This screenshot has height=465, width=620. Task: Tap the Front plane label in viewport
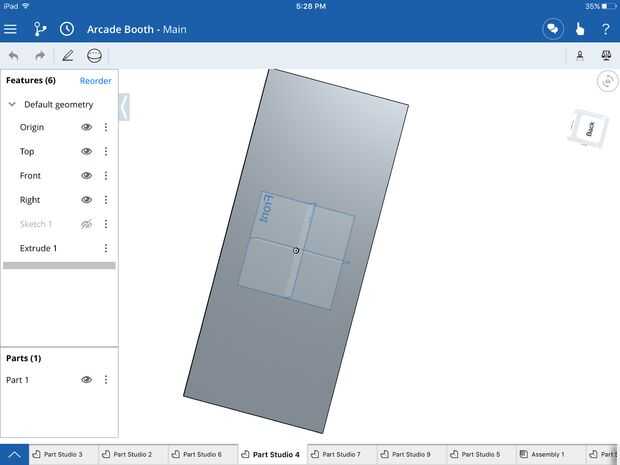265,208
